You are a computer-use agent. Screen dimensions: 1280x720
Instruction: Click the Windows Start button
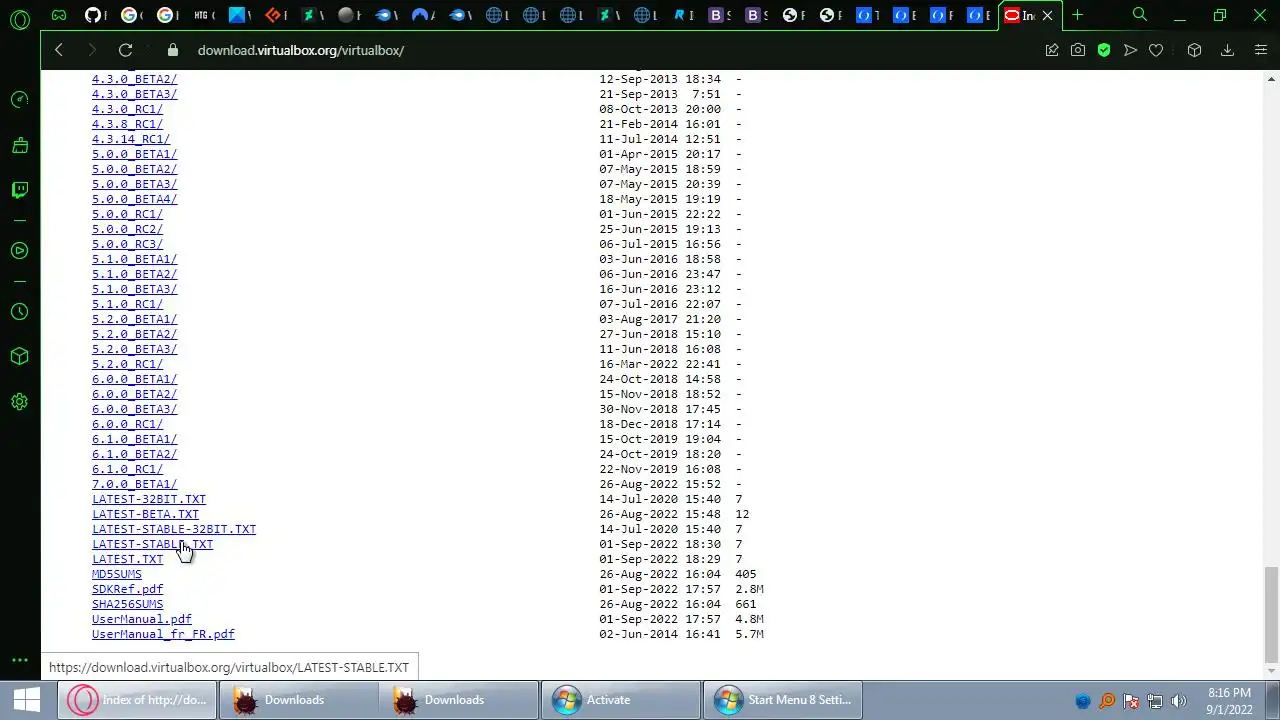(27, 700)
